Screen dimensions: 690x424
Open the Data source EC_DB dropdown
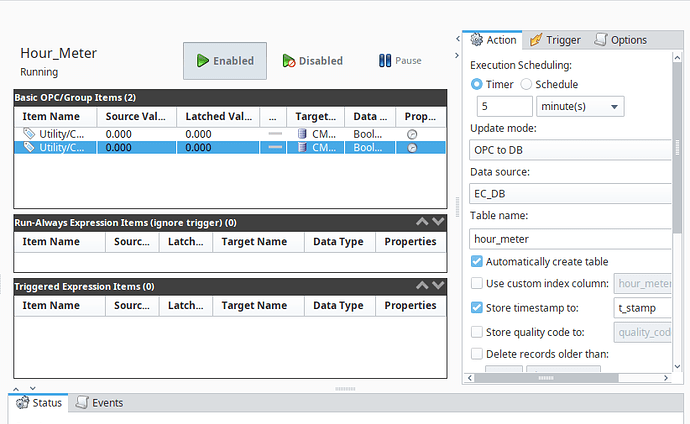(x=570, y=194)
